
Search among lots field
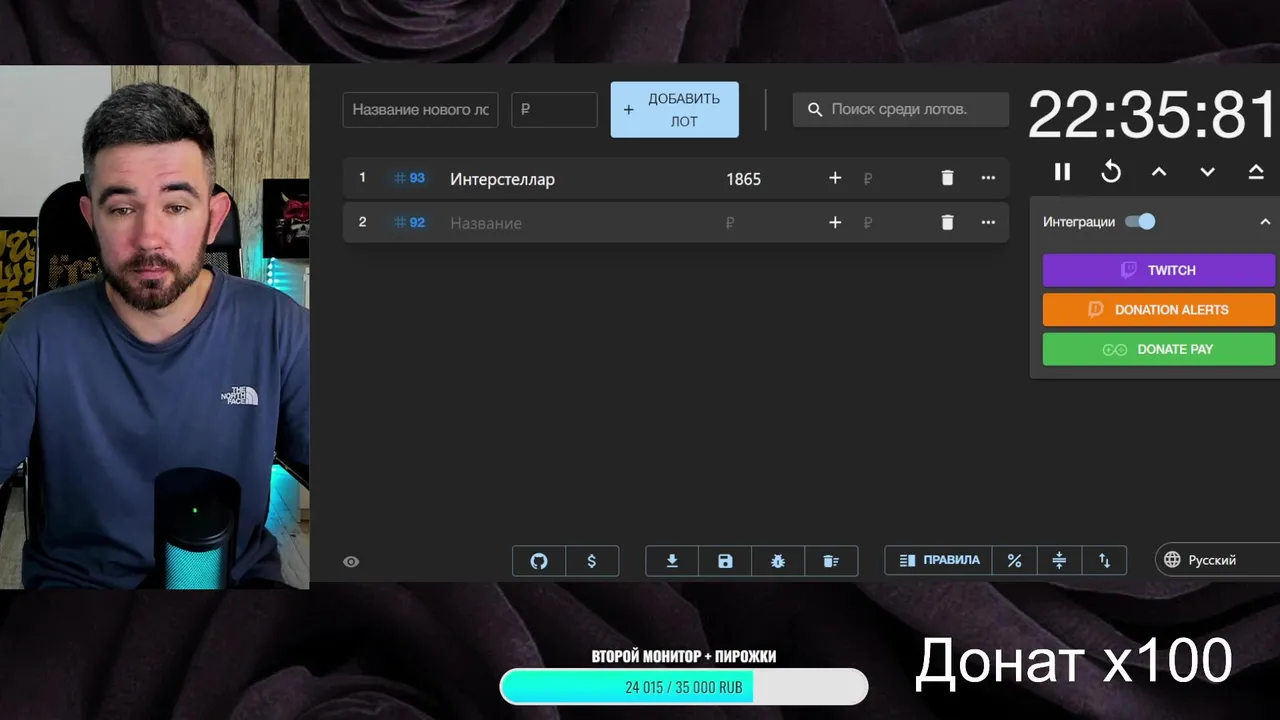pos(901,109)
